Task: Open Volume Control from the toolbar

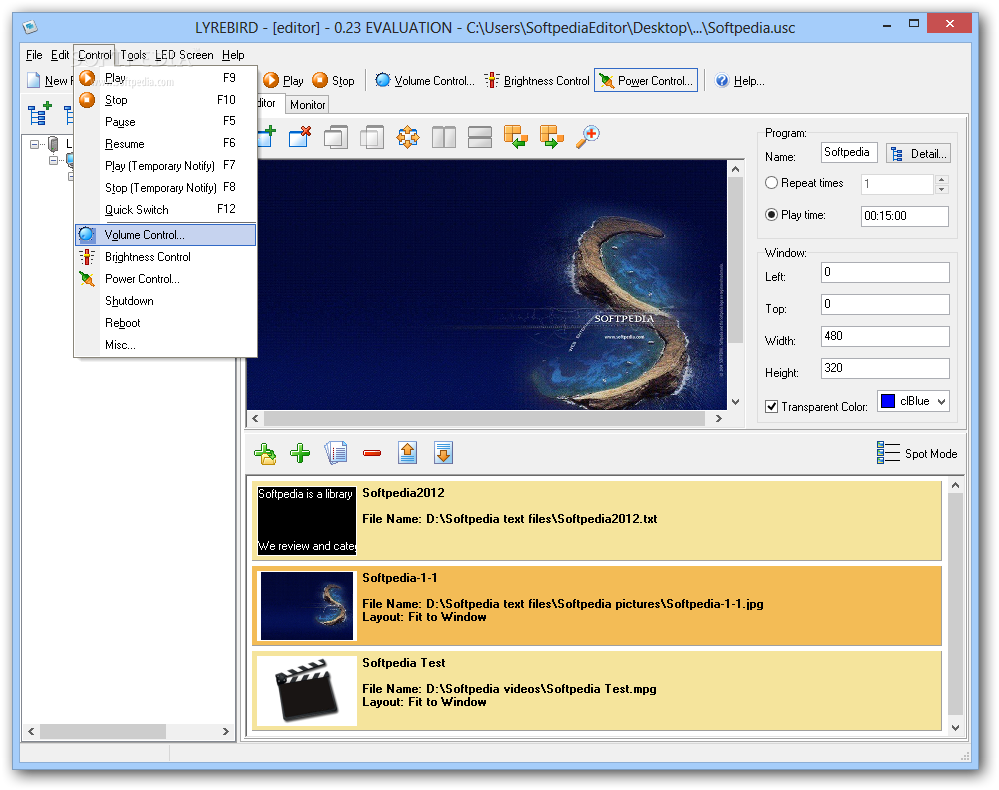Action: click(x=425, y=80)
